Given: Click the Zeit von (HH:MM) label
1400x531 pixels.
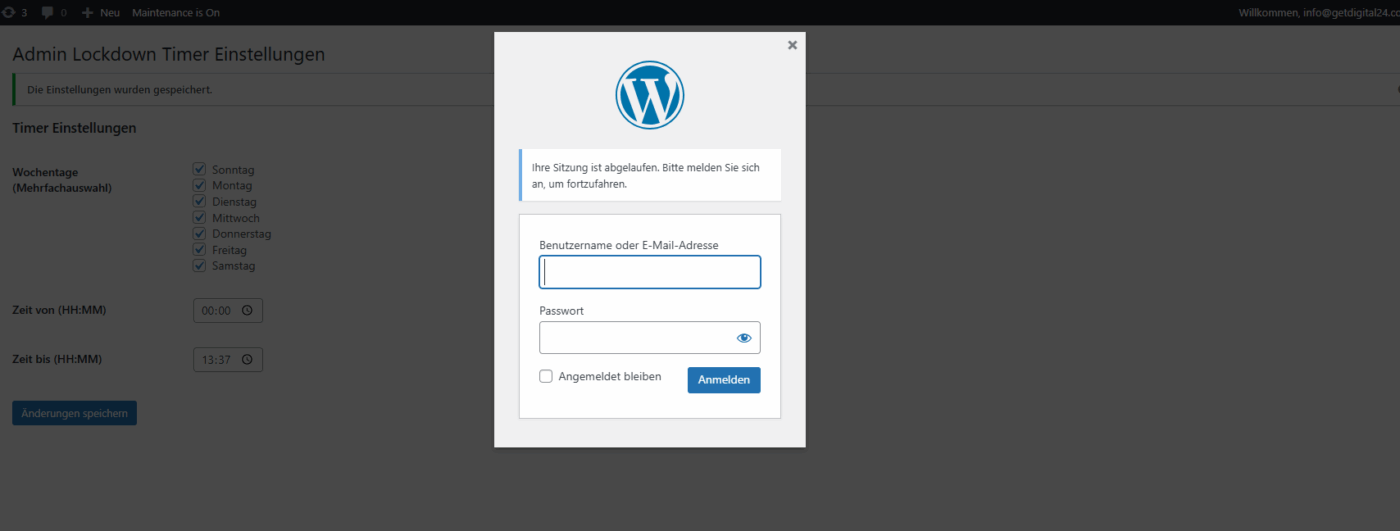Looking at the screenshot, I should (59, 310).
